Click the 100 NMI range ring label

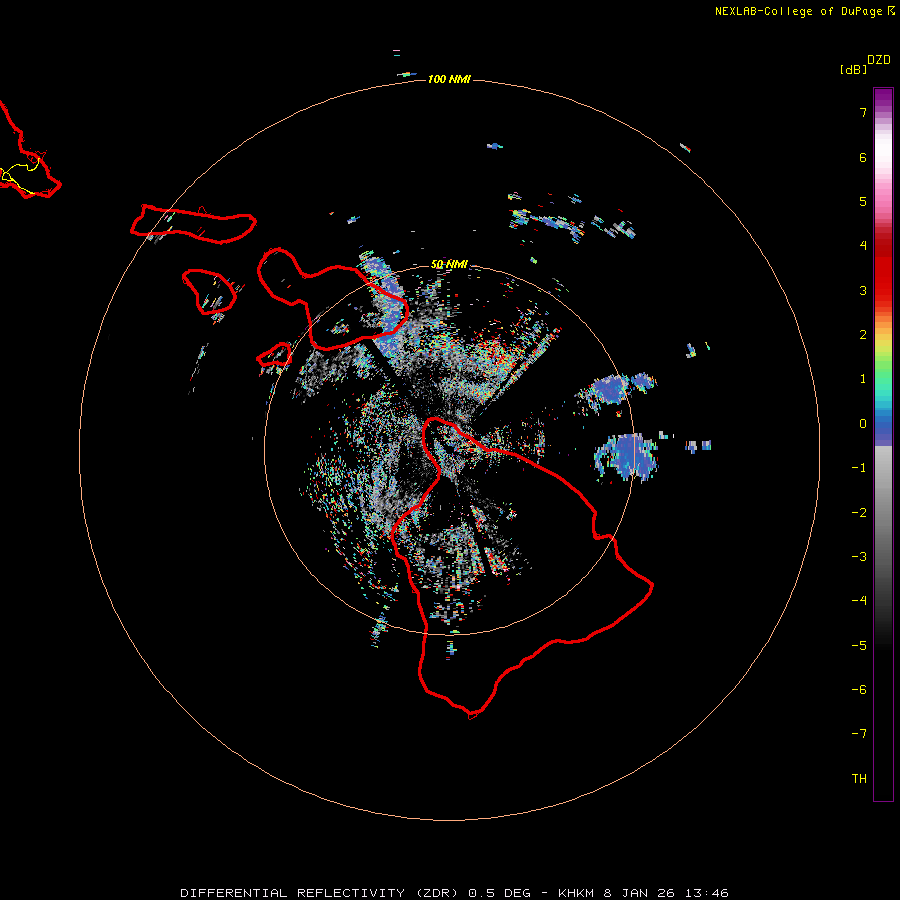449,79
